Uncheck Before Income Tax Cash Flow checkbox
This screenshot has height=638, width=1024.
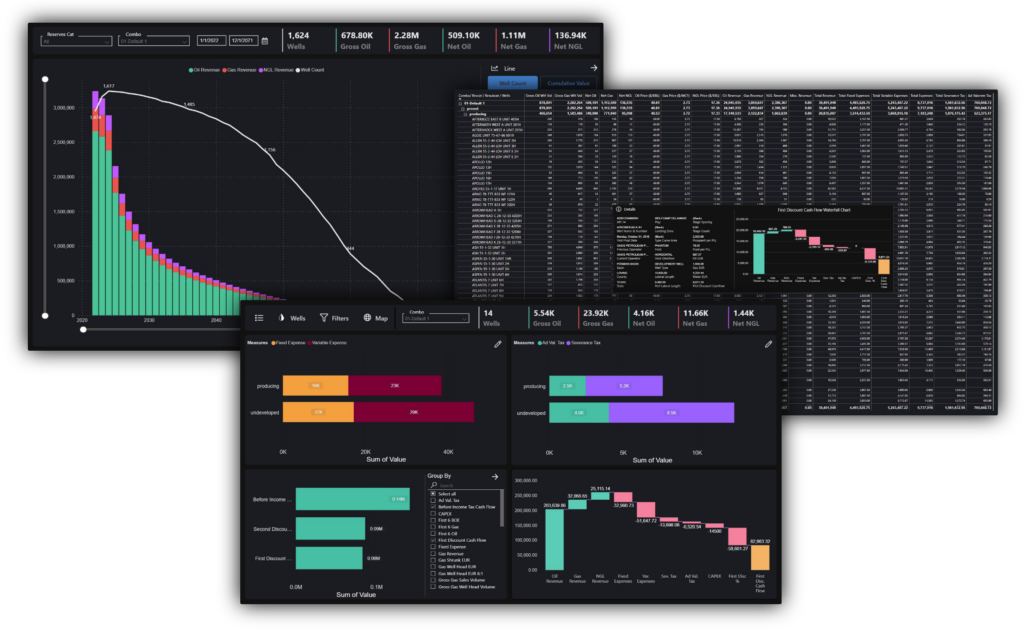(431, 509)
